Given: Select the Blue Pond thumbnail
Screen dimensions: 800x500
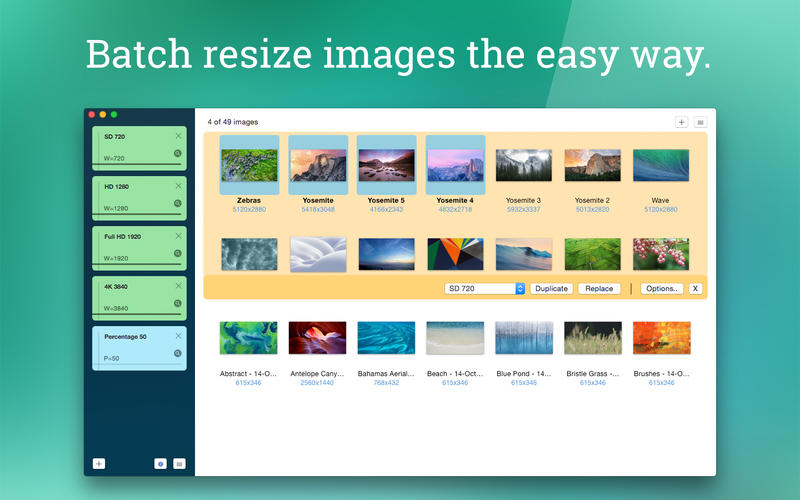Looking at the screenshot, I should click(x=524, y=338).
